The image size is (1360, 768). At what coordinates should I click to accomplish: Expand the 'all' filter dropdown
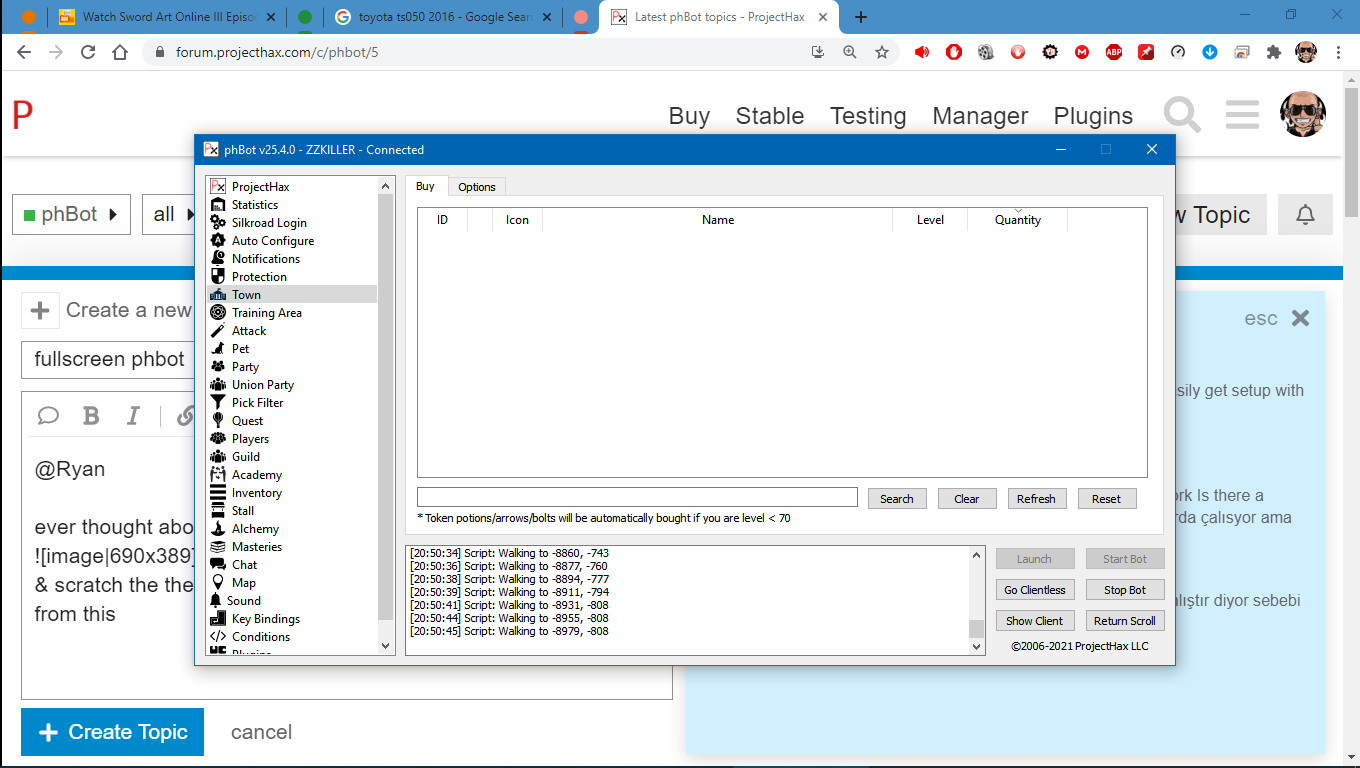tap(168, 215)
